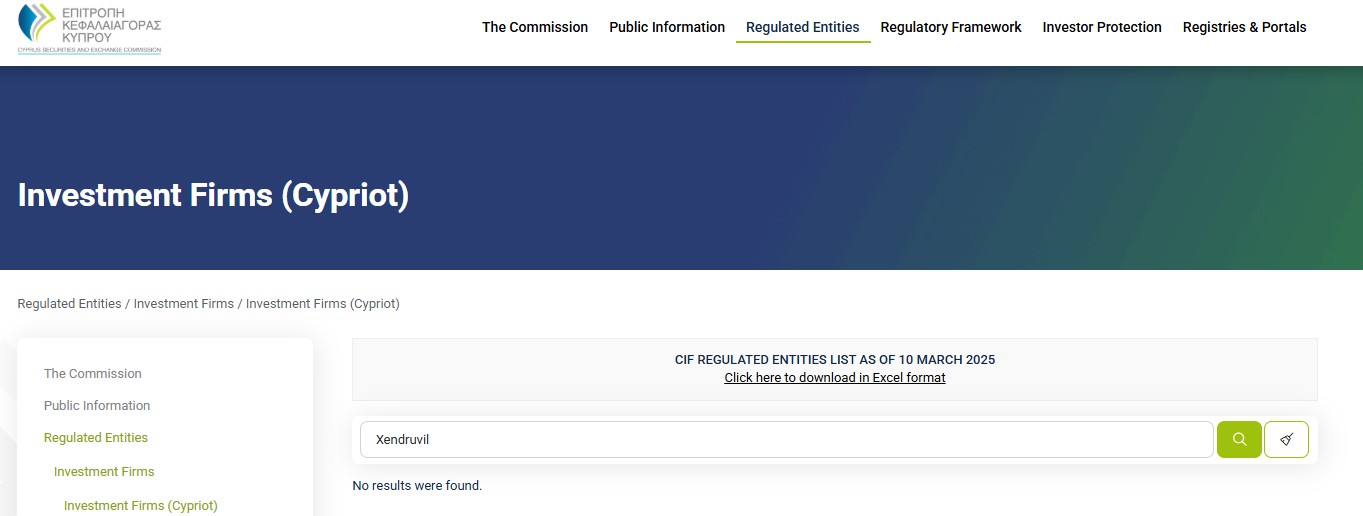Open The Commission top menu
This screenshot has height=516, width=1363.
pos(535,27)
